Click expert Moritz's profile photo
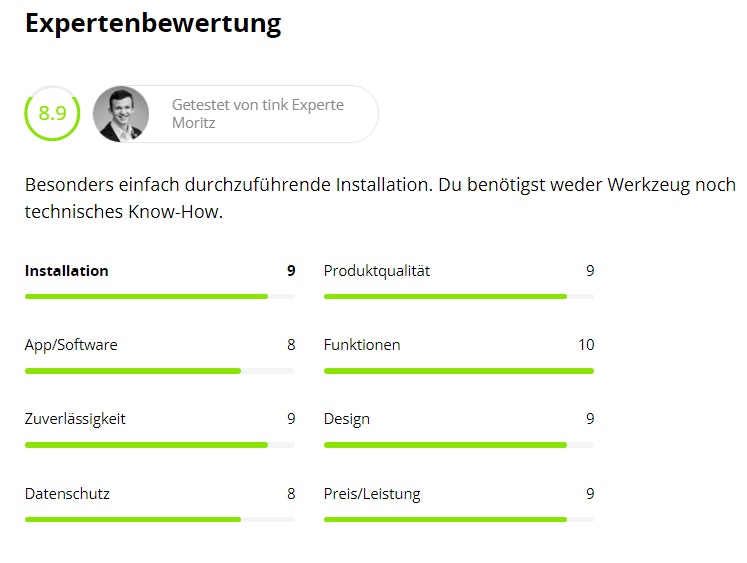747x563 pixels. click(121, 114)
